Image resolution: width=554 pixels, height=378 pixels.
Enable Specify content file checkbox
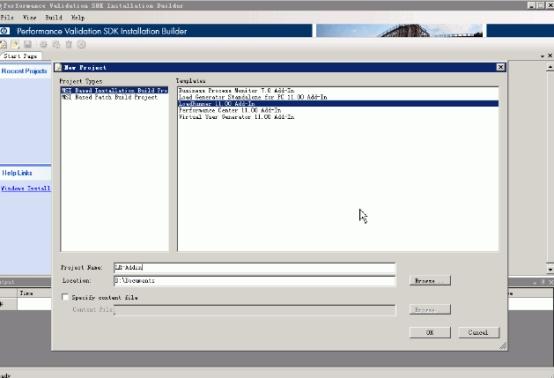point(65,297)
